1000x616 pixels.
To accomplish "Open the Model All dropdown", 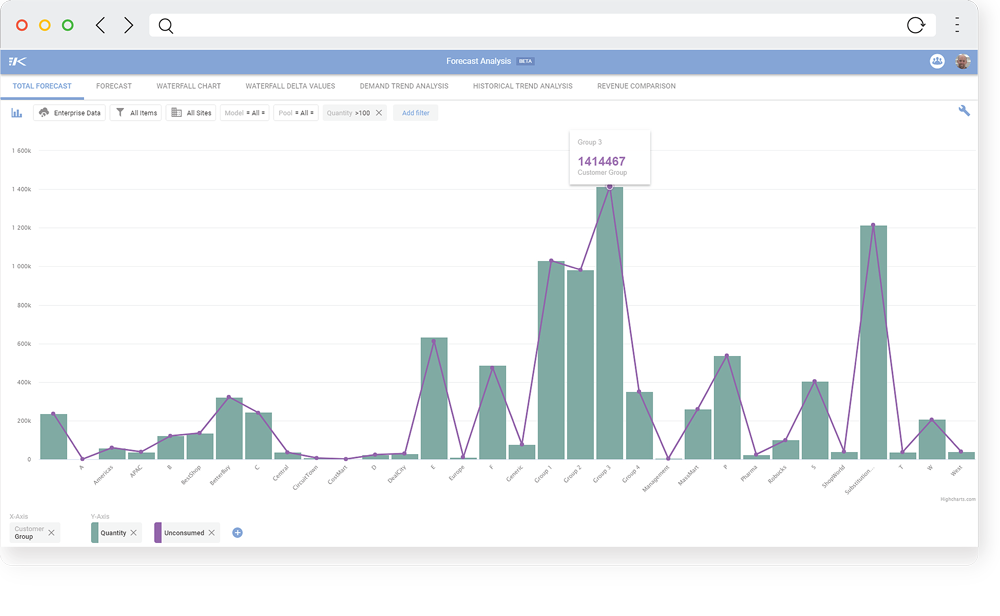I will (x=245, y=112).
